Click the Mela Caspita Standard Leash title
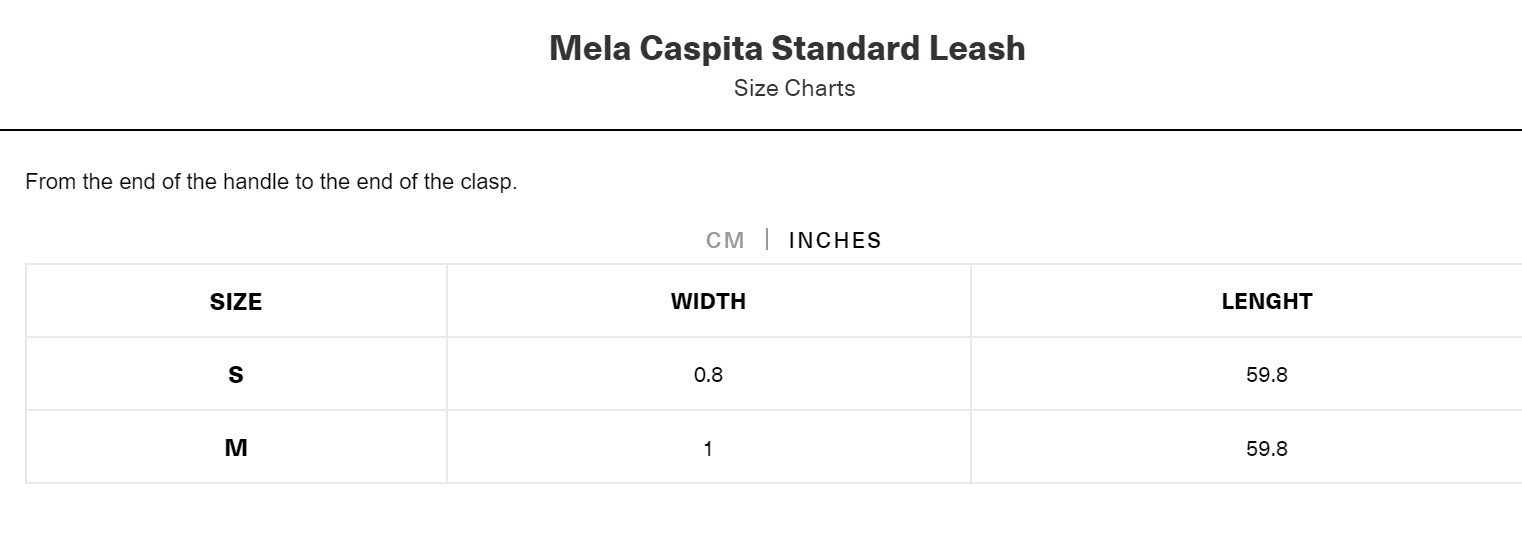1522x541 pixels. (787, 48)
